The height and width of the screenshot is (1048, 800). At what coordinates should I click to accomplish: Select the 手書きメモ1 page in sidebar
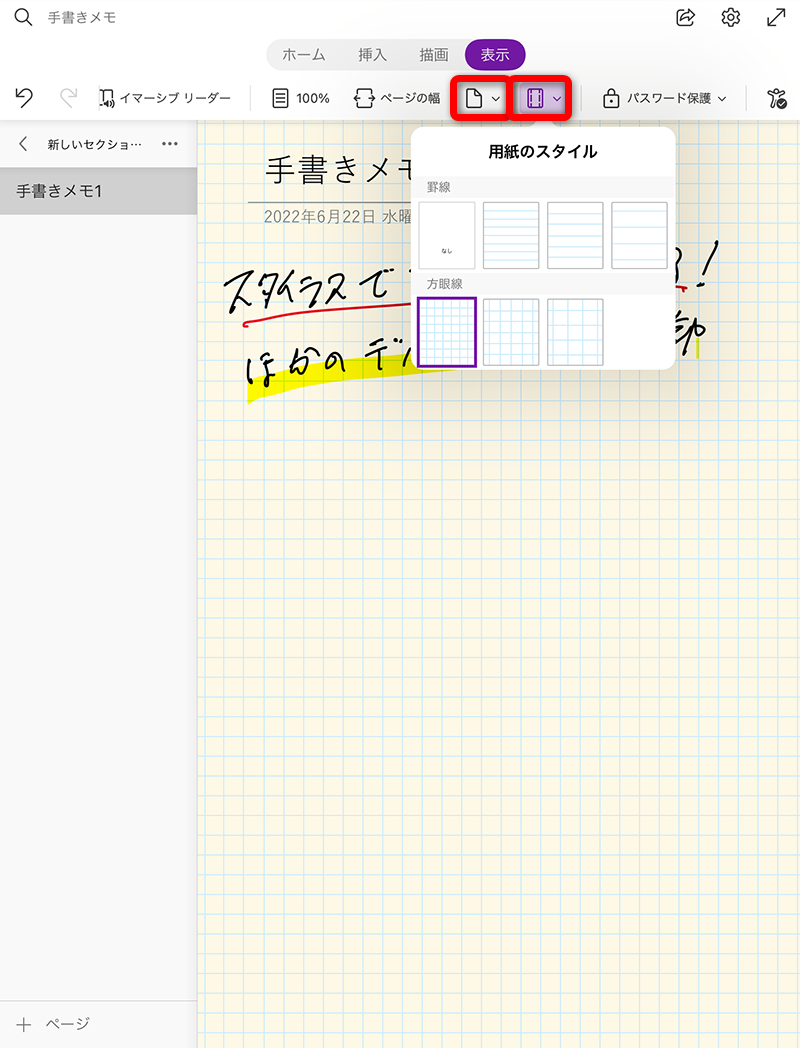60,190
